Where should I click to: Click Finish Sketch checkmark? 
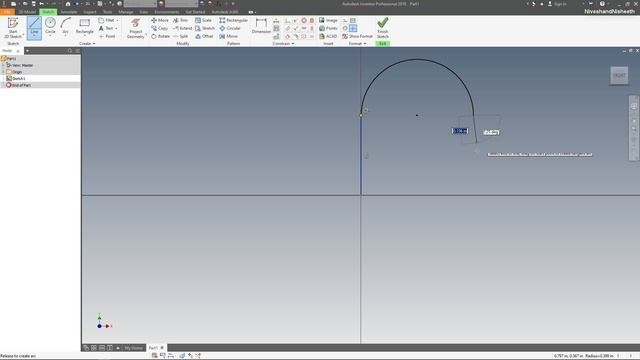[382, 28]
